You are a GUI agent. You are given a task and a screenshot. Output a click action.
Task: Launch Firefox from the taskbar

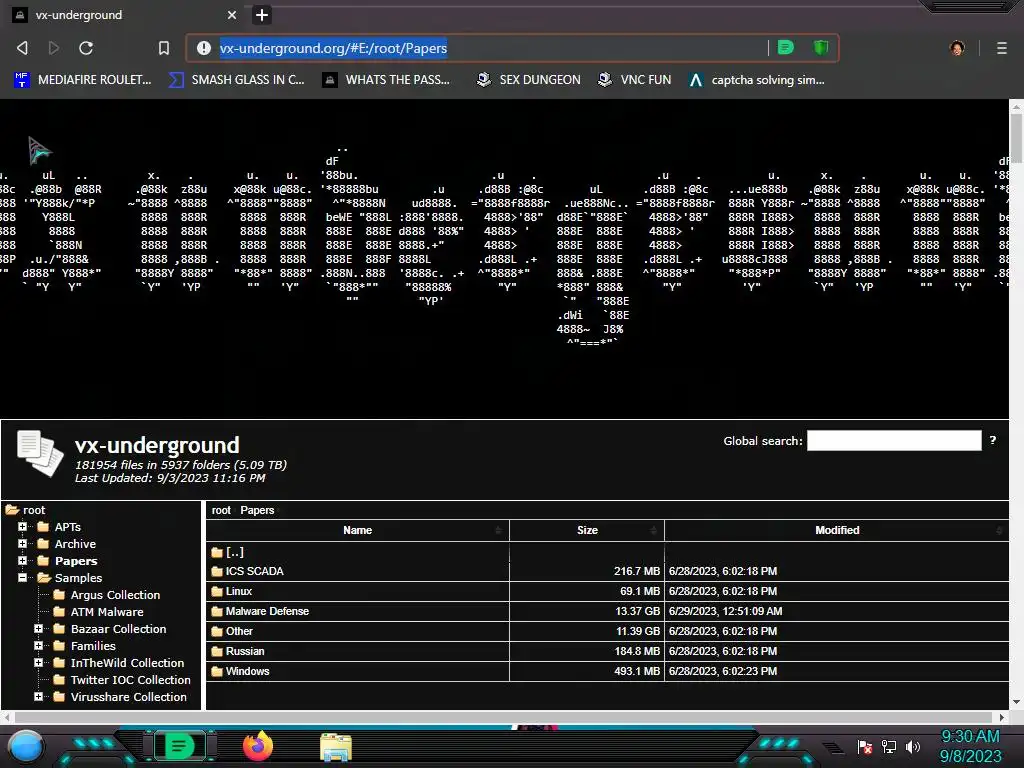258,746
